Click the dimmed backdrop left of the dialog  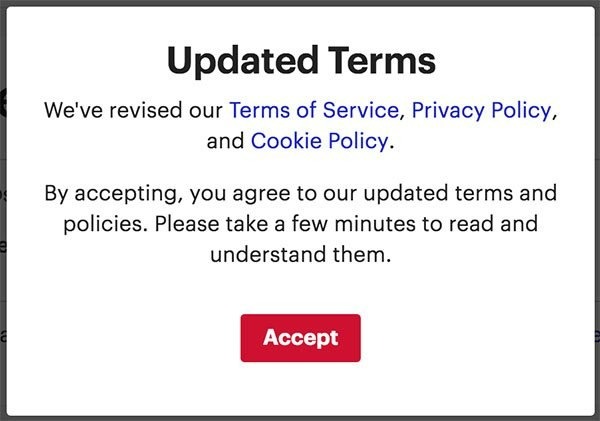coord(6,200)
